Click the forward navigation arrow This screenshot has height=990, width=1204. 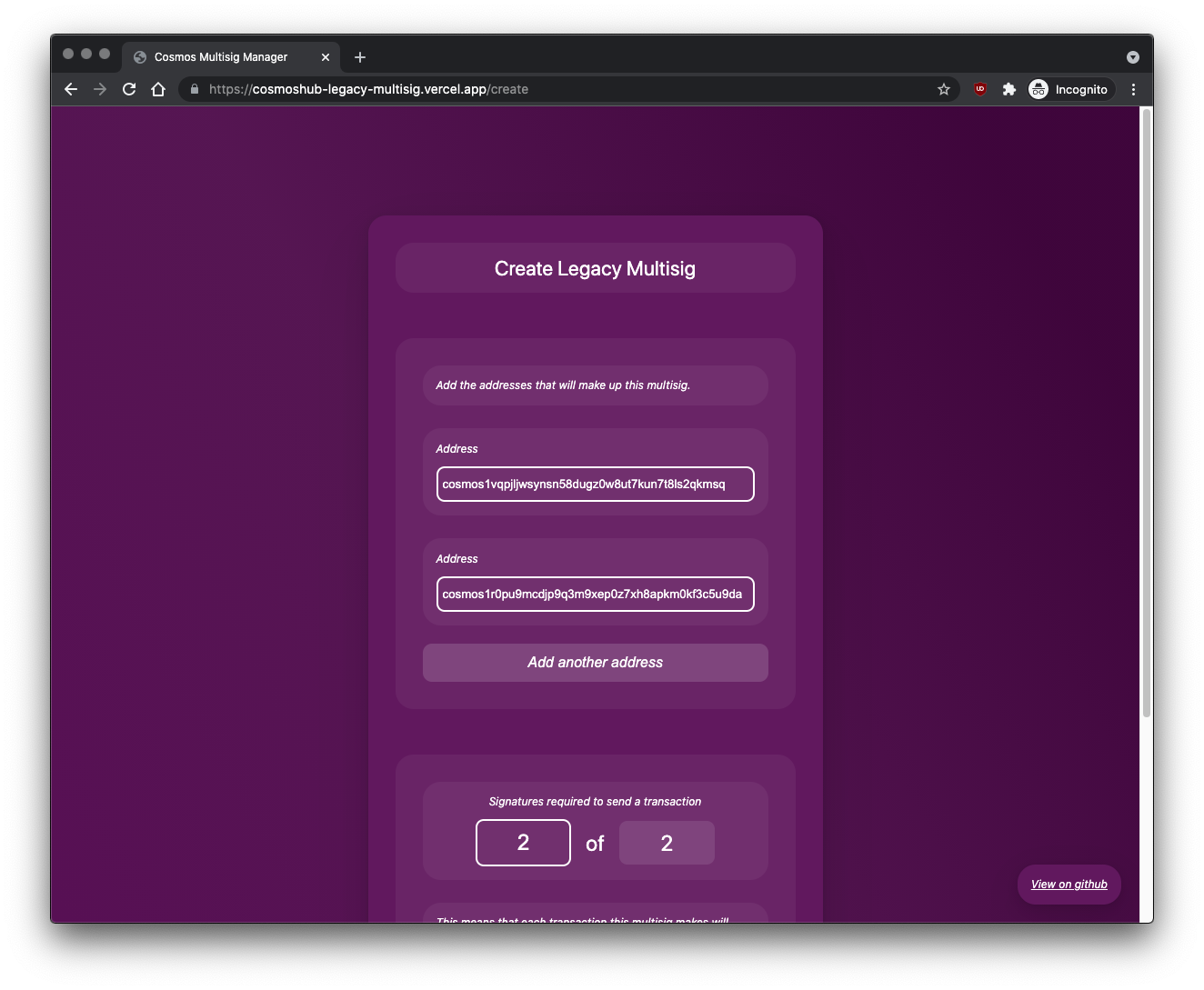tap(100, 89)
